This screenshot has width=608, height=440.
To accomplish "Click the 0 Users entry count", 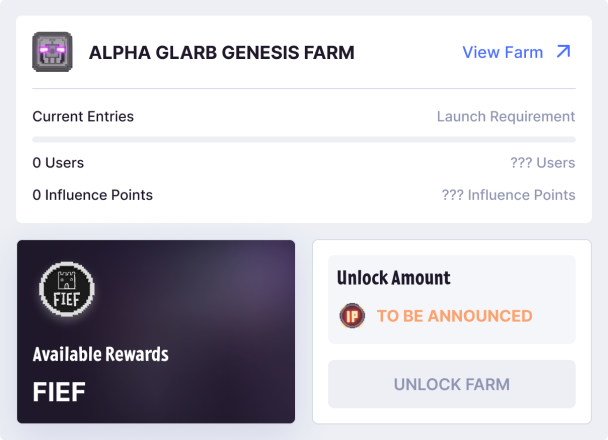I will [x=58, y=163].
